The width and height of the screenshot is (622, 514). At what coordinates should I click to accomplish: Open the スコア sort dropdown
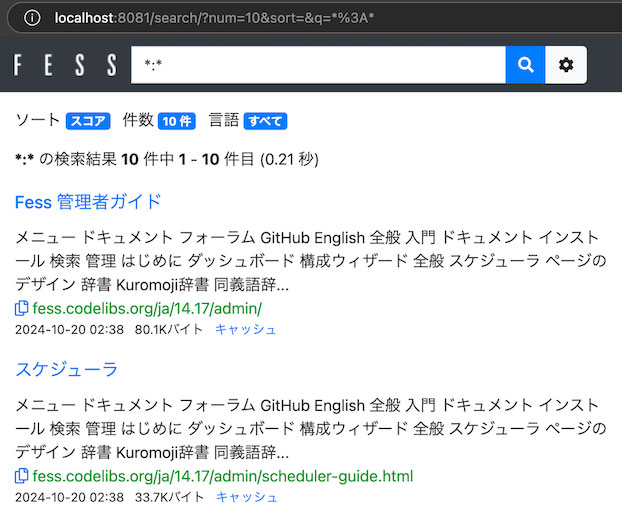[x=88, y=121]
